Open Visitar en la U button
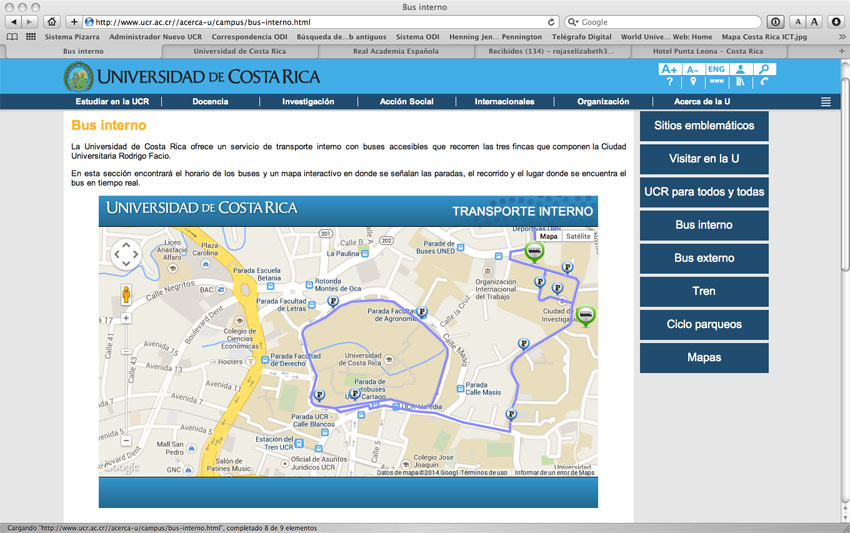The width and height of the screenshot is (850, 533). pyautogui.click(x=704, y=159)
